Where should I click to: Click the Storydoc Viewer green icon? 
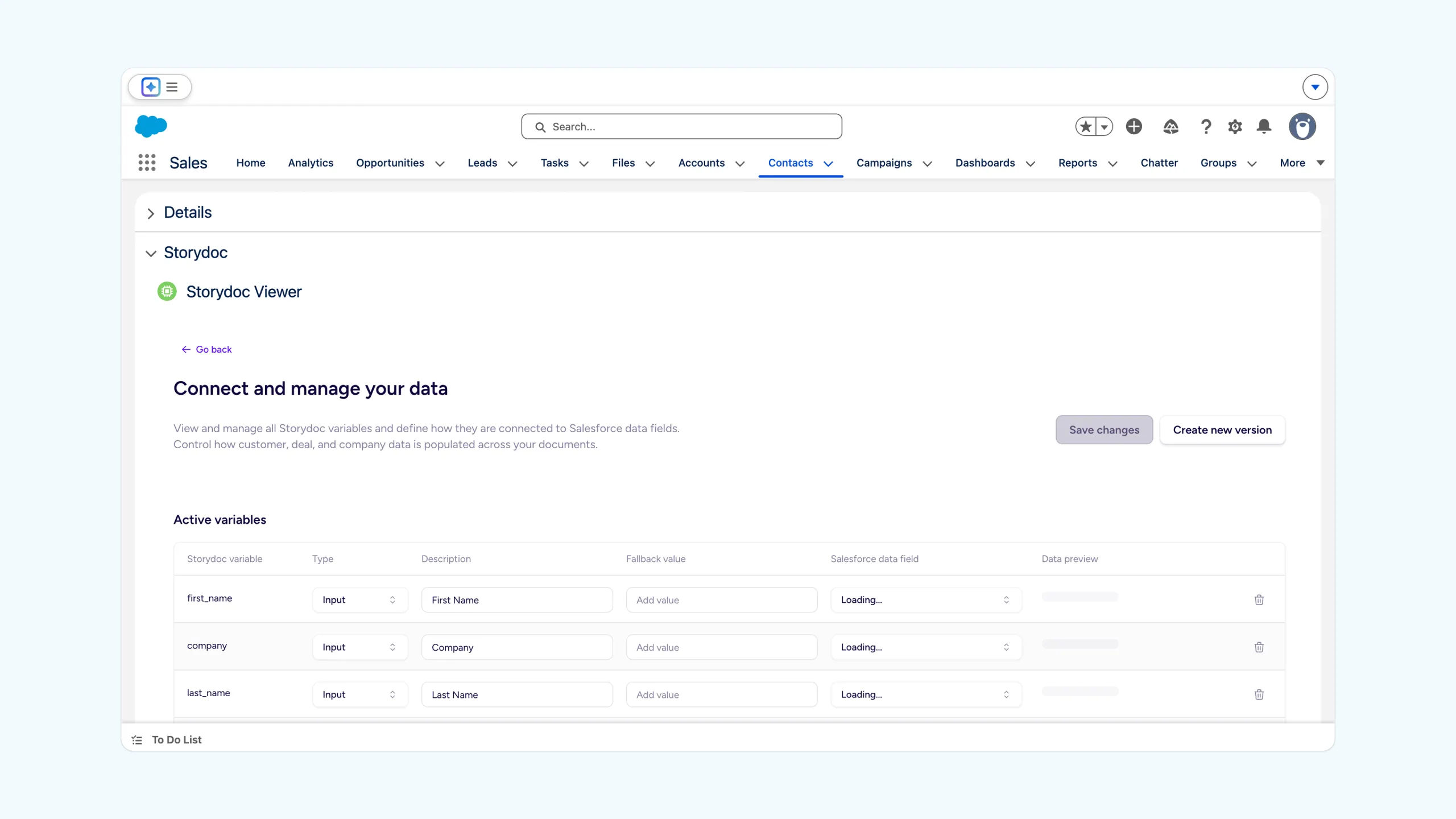(x=167, y=292)
